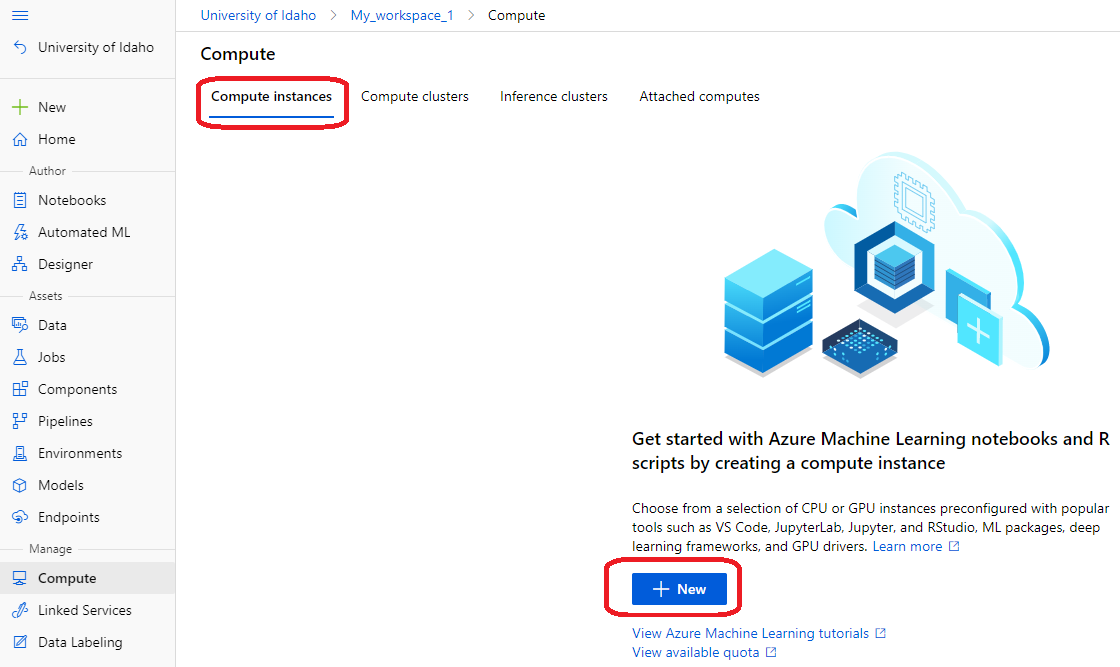Click the back arrow beside University of Idaho
1120x667 pixels.
tap(20, 47)
